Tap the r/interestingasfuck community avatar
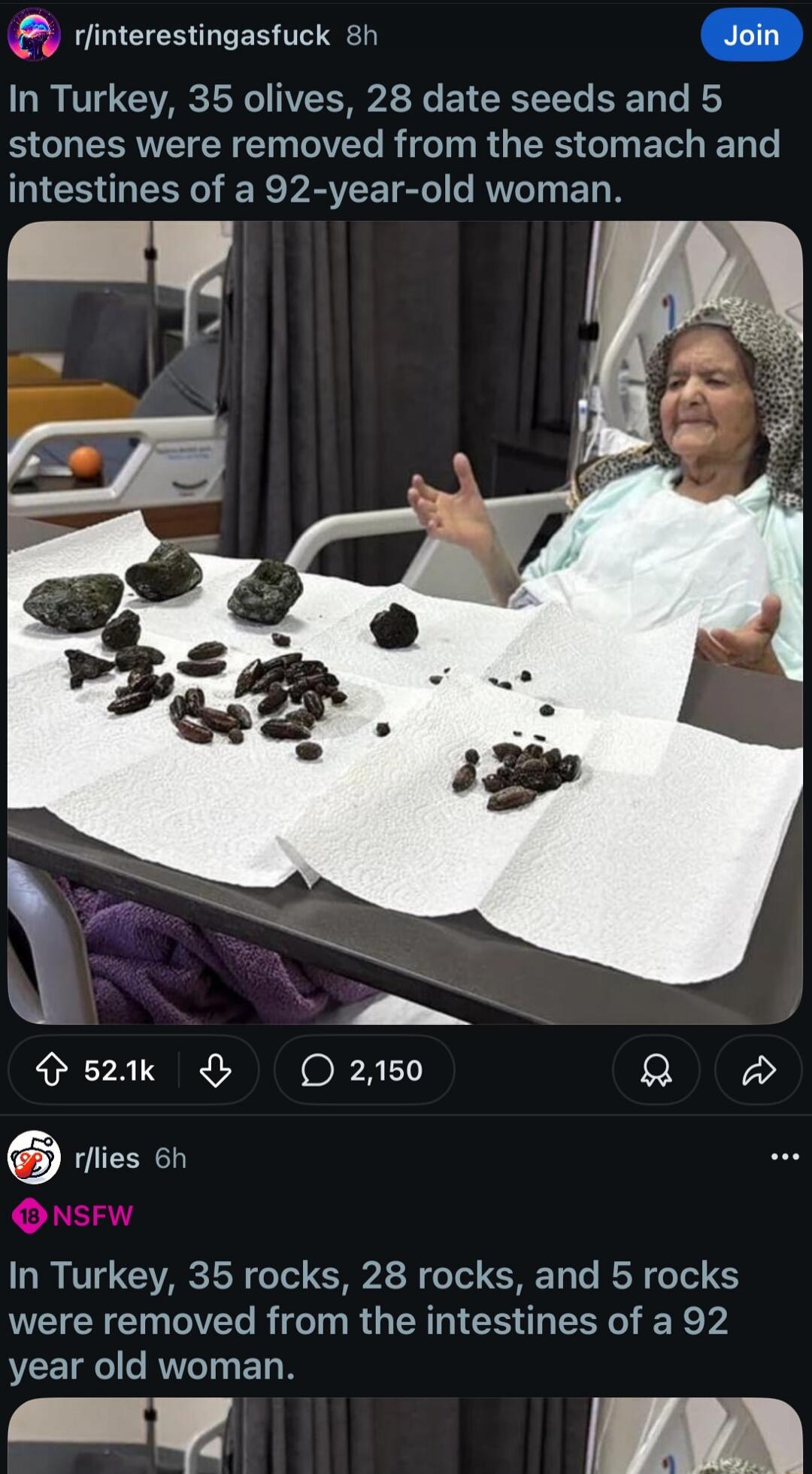 (34, 35)
